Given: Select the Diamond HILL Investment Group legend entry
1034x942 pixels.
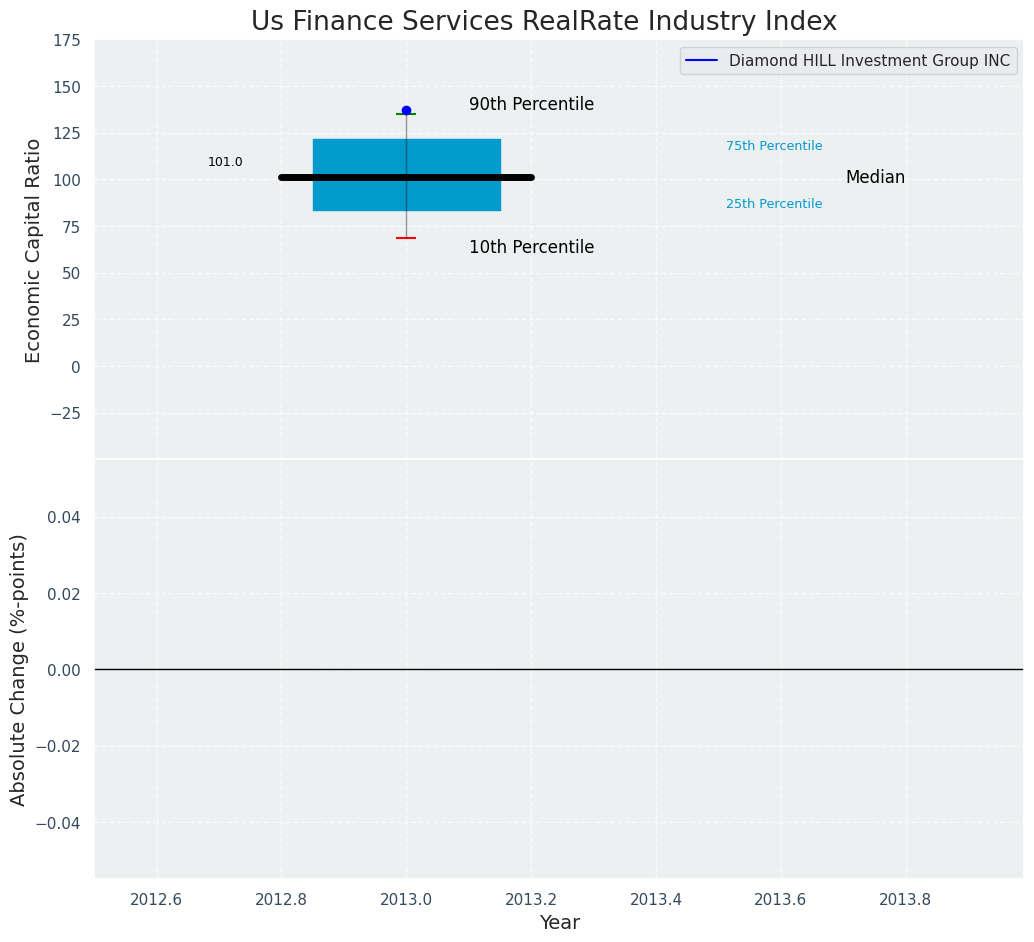Looking at the screenshot, I should coord(869,61).
